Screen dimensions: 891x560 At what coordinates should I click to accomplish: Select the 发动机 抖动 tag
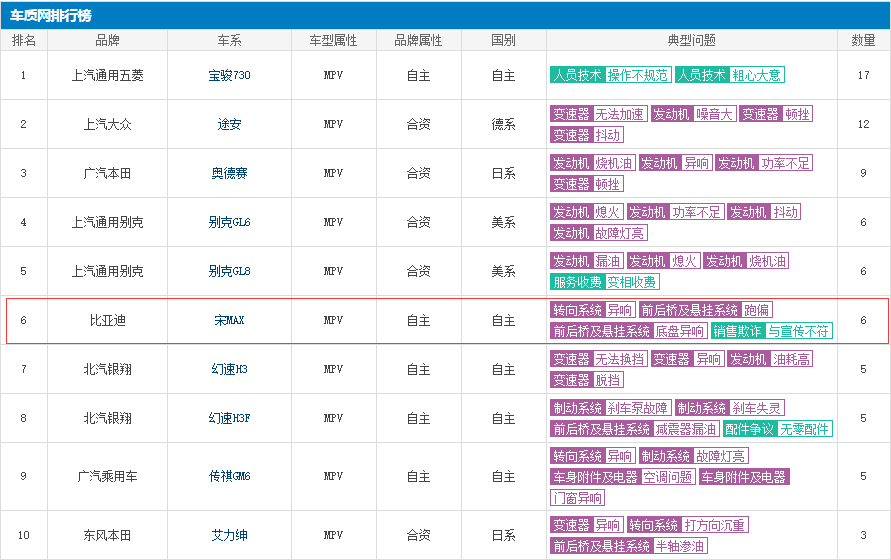point(764,212)
